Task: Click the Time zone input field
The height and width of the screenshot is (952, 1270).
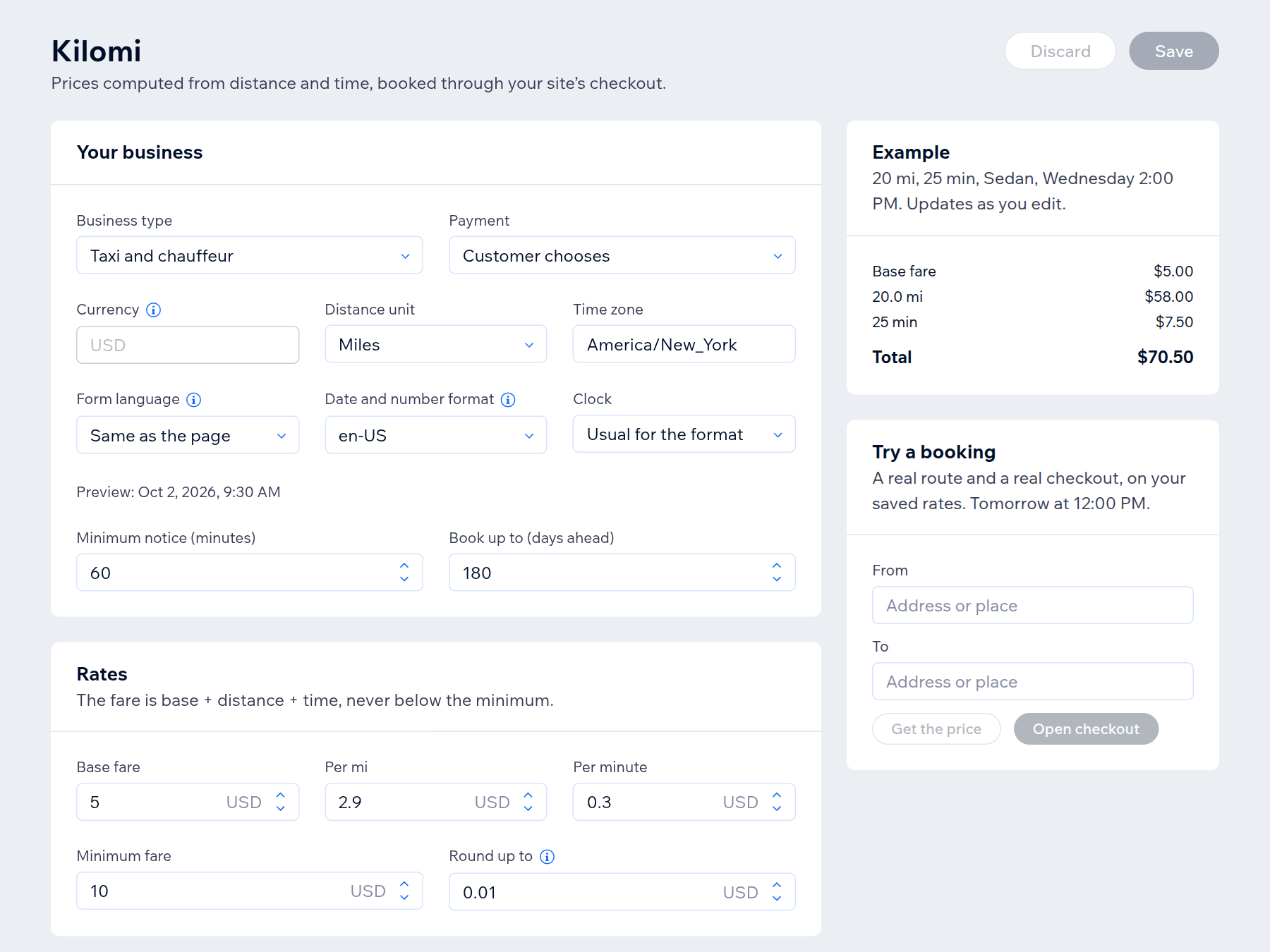Action: 684,344
